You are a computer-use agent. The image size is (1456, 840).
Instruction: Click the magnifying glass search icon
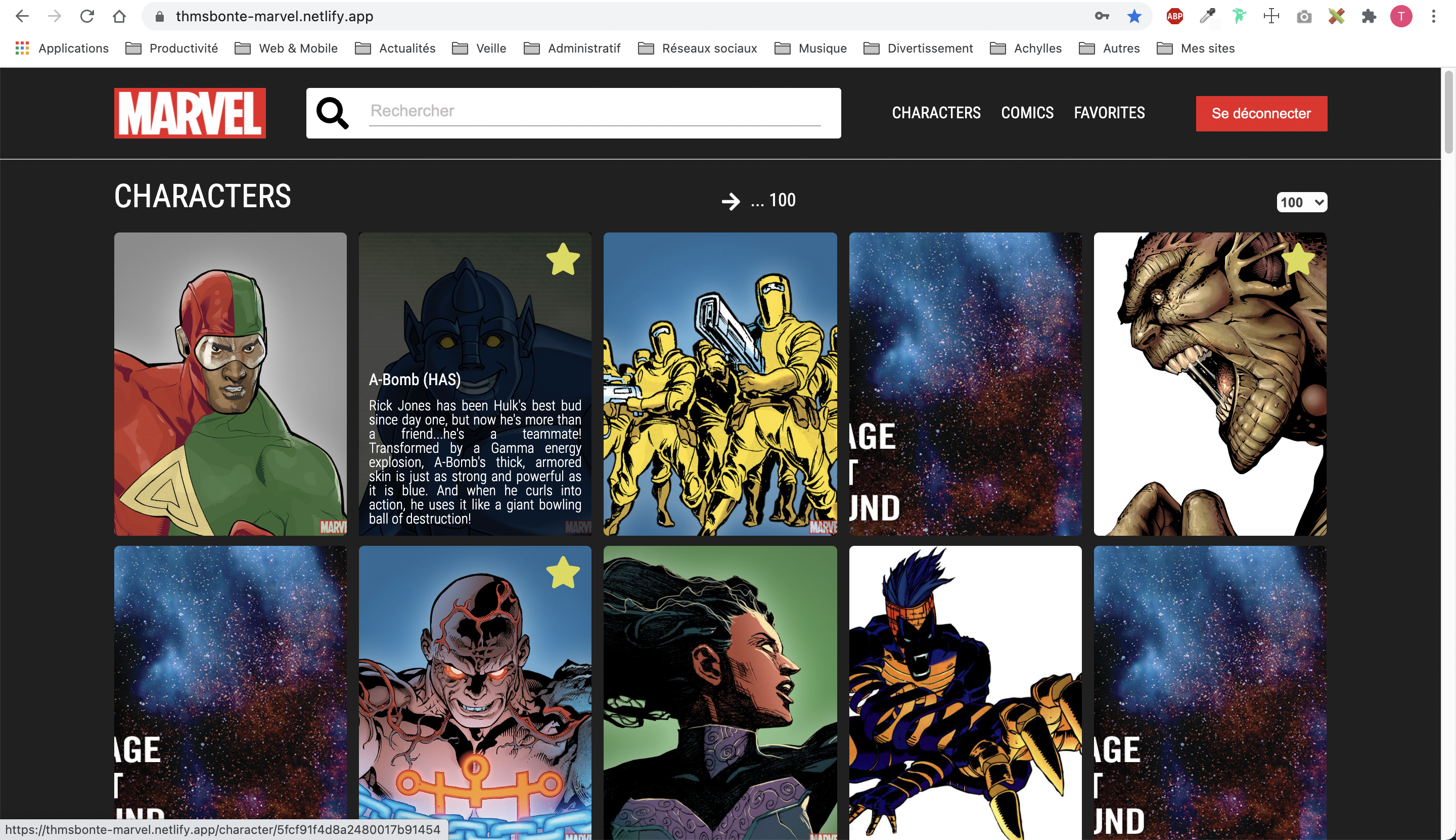click(333, 113)
